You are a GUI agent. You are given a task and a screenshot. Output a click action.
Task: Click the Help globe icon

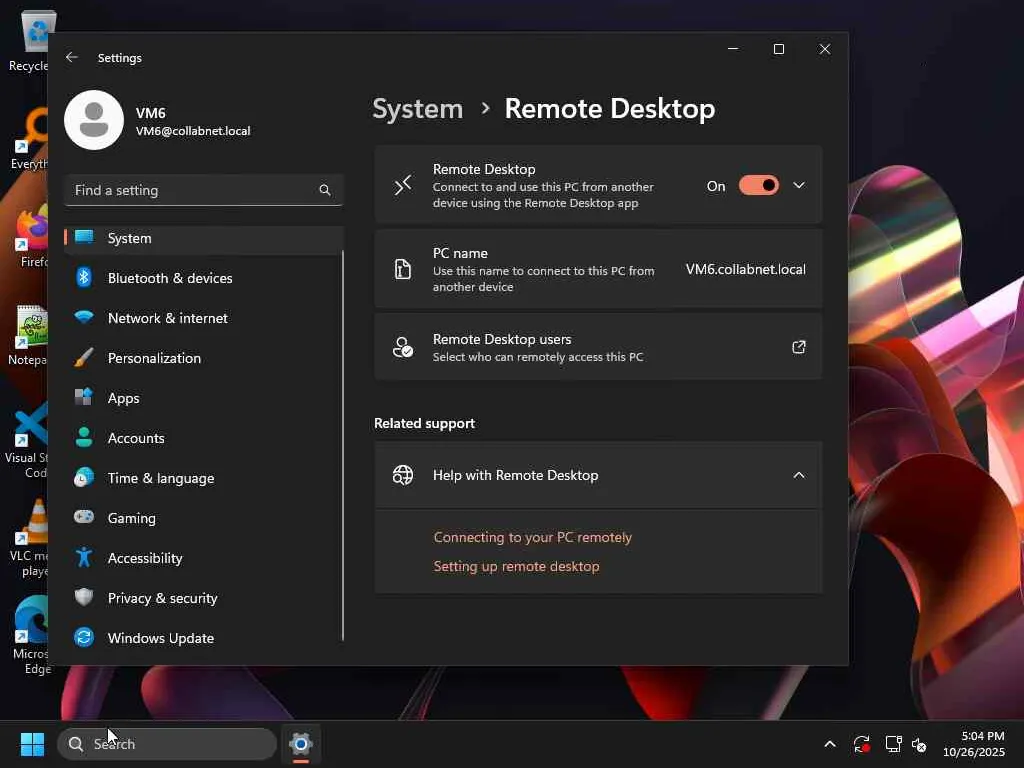coord(403,475)
